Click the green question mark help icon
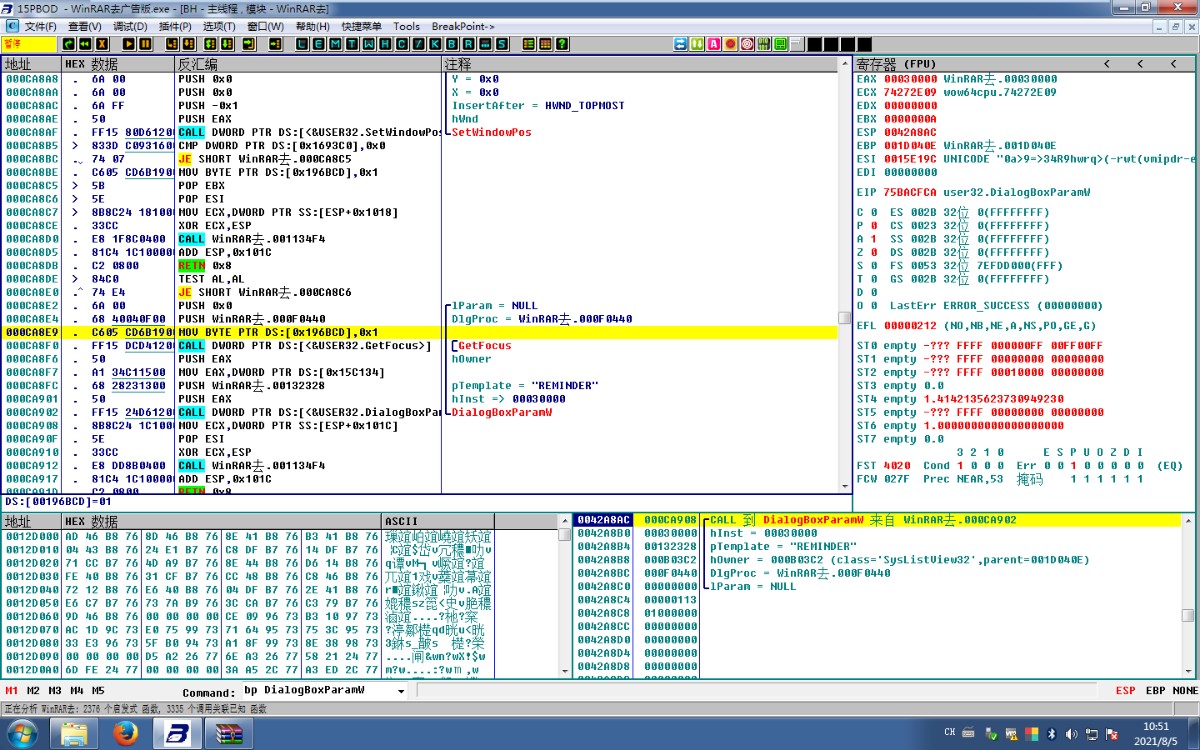Screen dimensions: 1200x750 (562, 44)
